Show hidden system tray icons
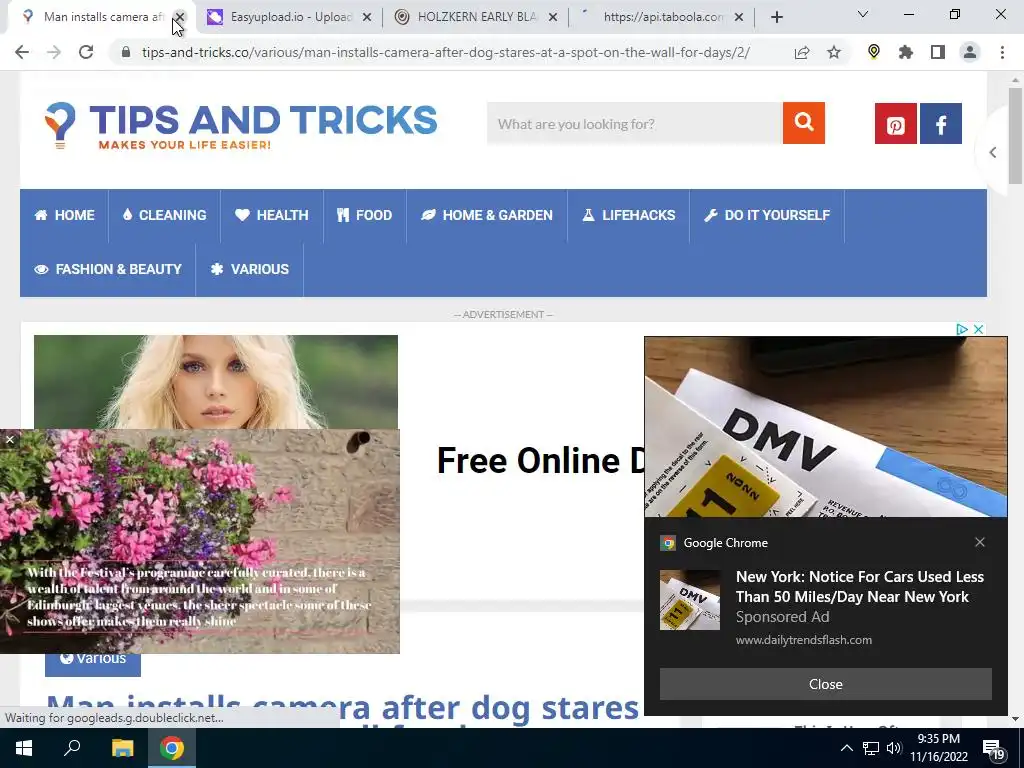The height and width of the screenshot is (768, 1024). tap(846, 748)
